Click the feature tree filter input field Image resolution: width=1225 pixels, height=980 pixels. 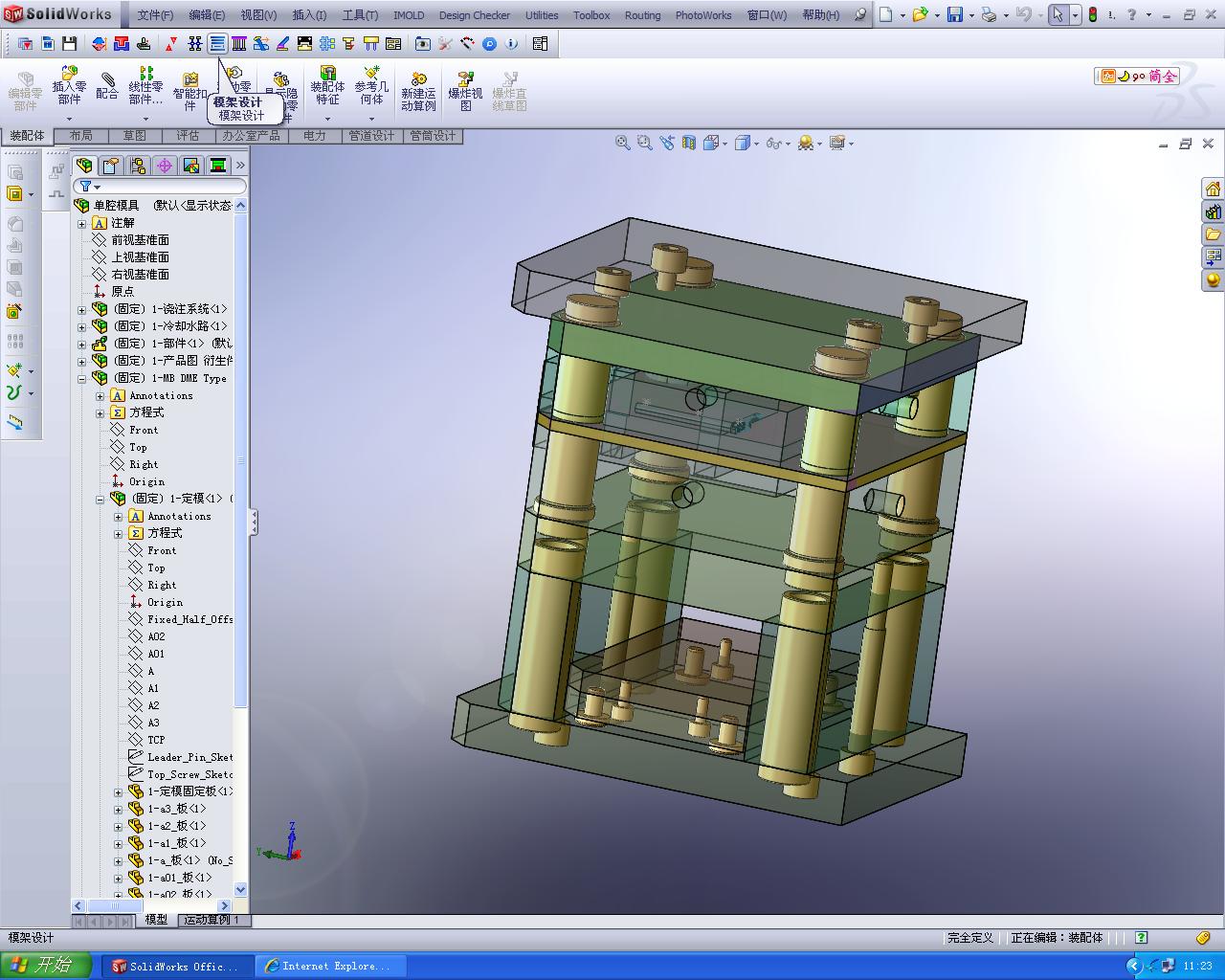point(163,187)
